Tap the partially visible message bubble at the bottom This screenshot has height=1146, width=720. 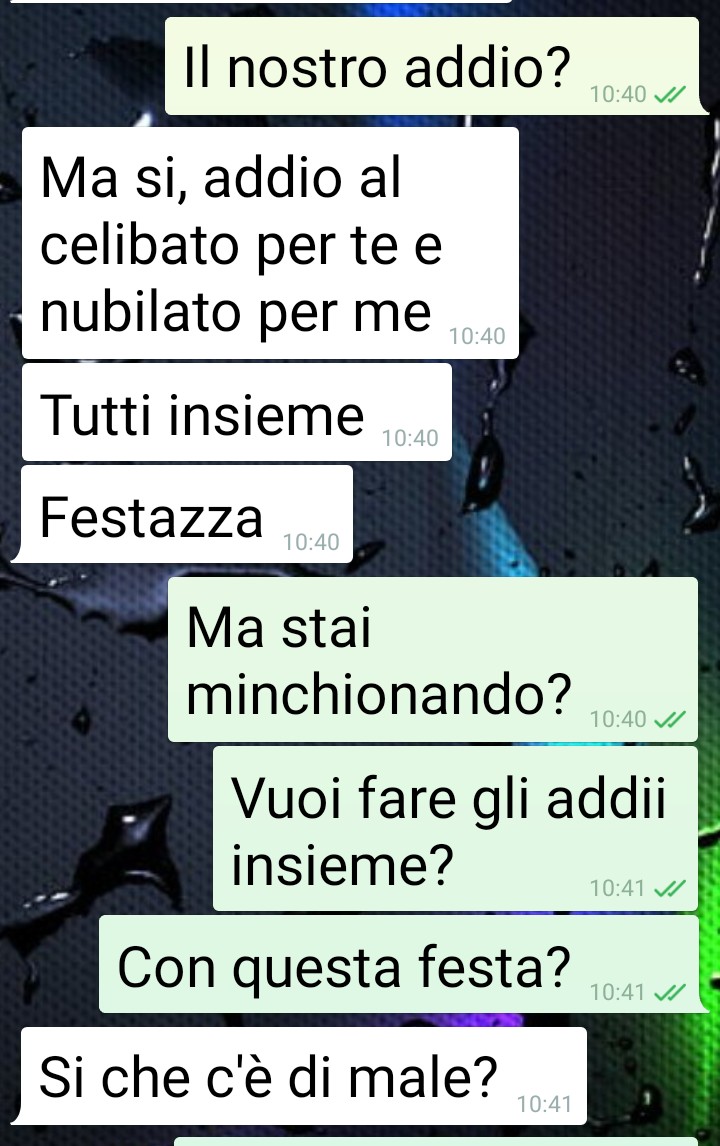click(x=436, y=1142)
